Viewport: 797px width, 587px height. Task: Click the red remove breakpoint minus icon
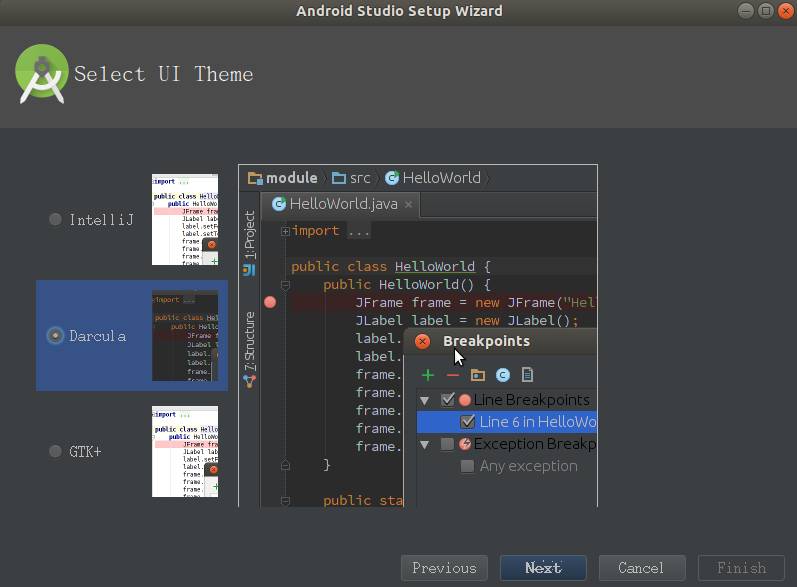pos(452,376)
